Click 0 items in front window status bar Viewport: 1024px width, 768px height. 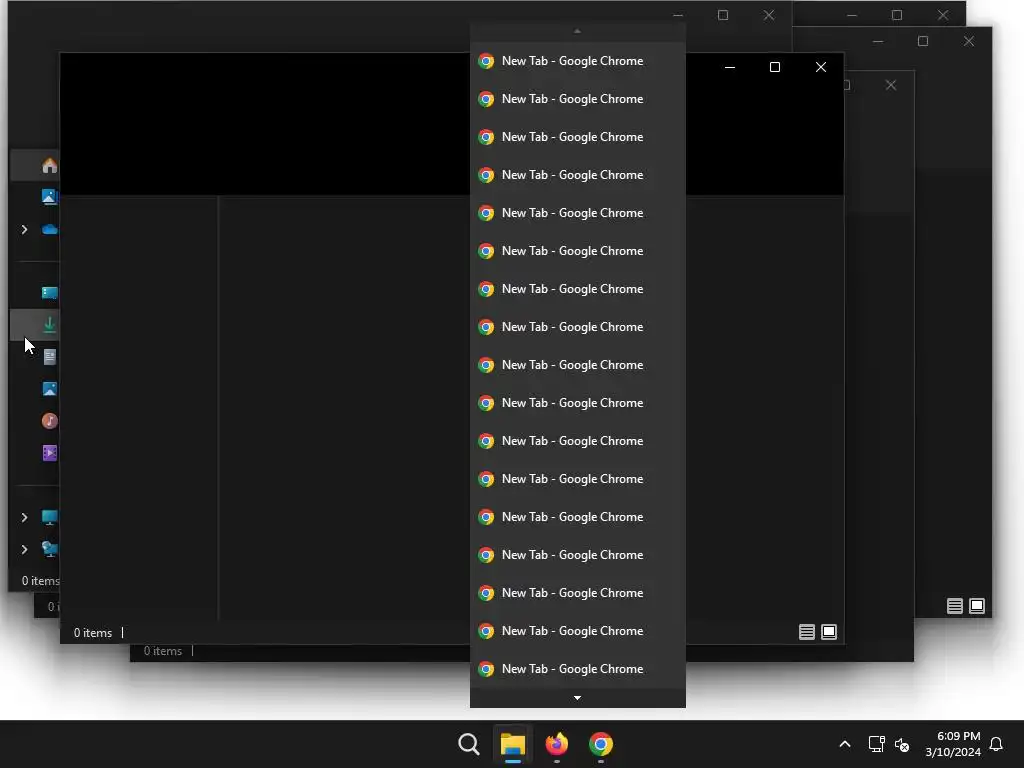(93, 633)
